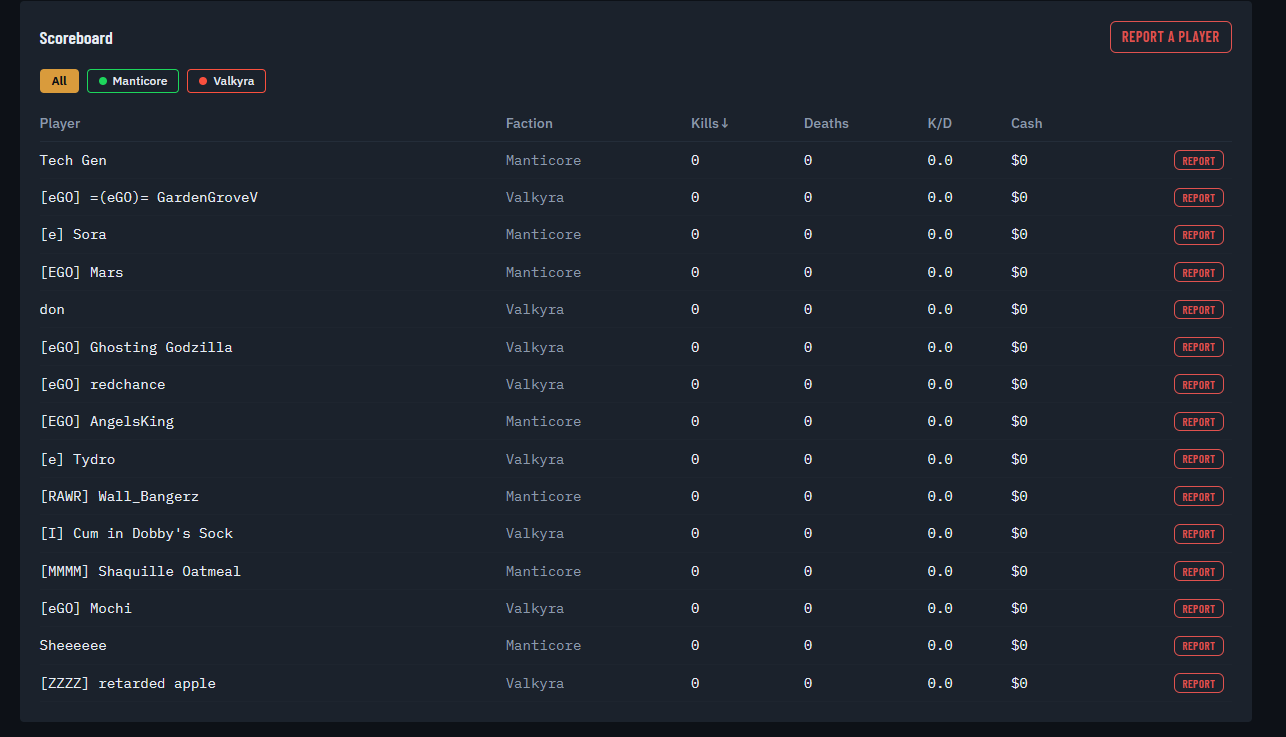Select player name [EGO] Mars
This screenshot has width=1286, height=737.
[x=82, y=272]
